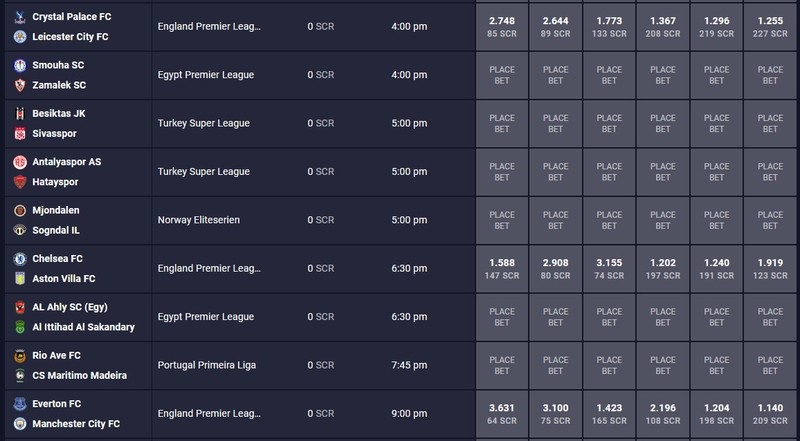Click the AL Ahly SC team logo

coord(20,307)
